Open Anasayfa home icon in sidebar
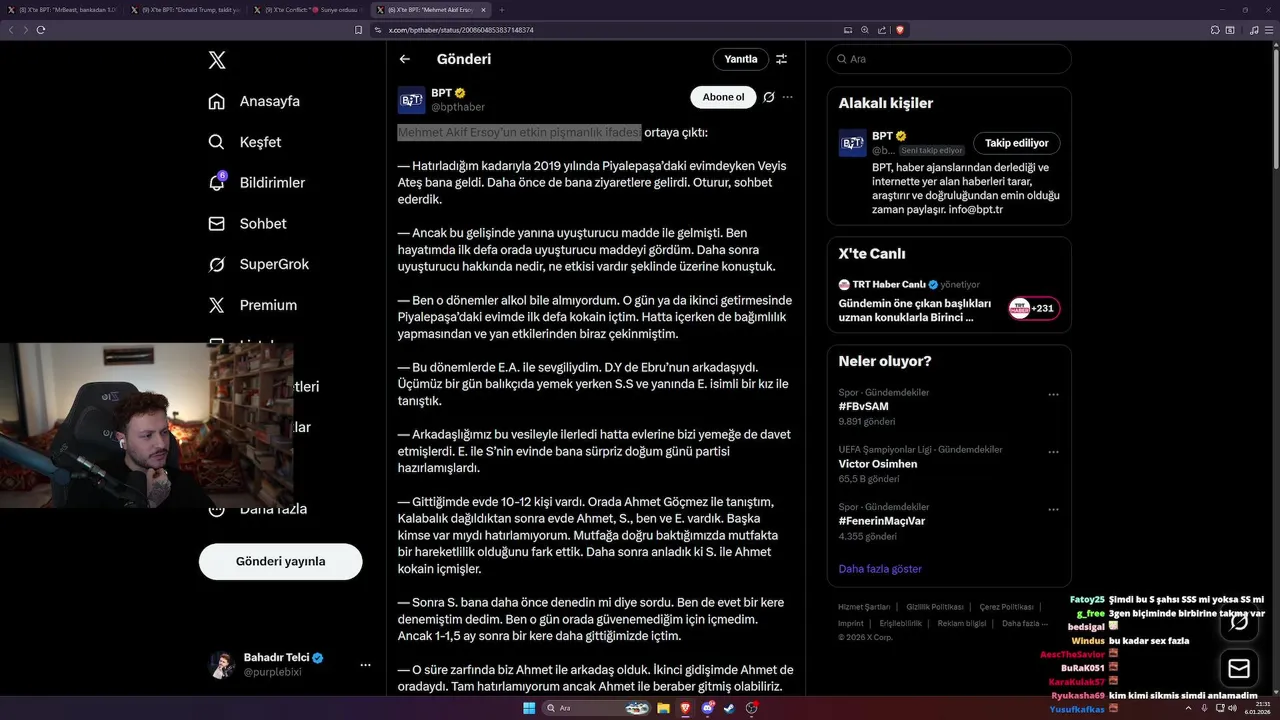Viewport: 1280px width, 720px height. pos(216,101)
